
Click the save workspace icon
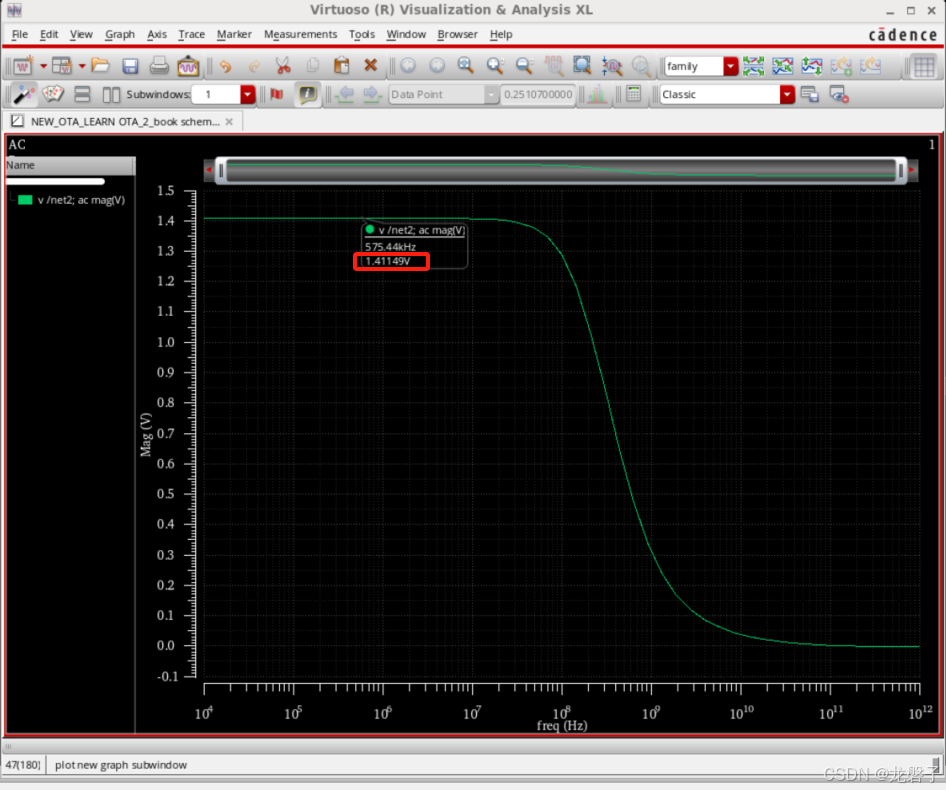(x=809, y=95)
